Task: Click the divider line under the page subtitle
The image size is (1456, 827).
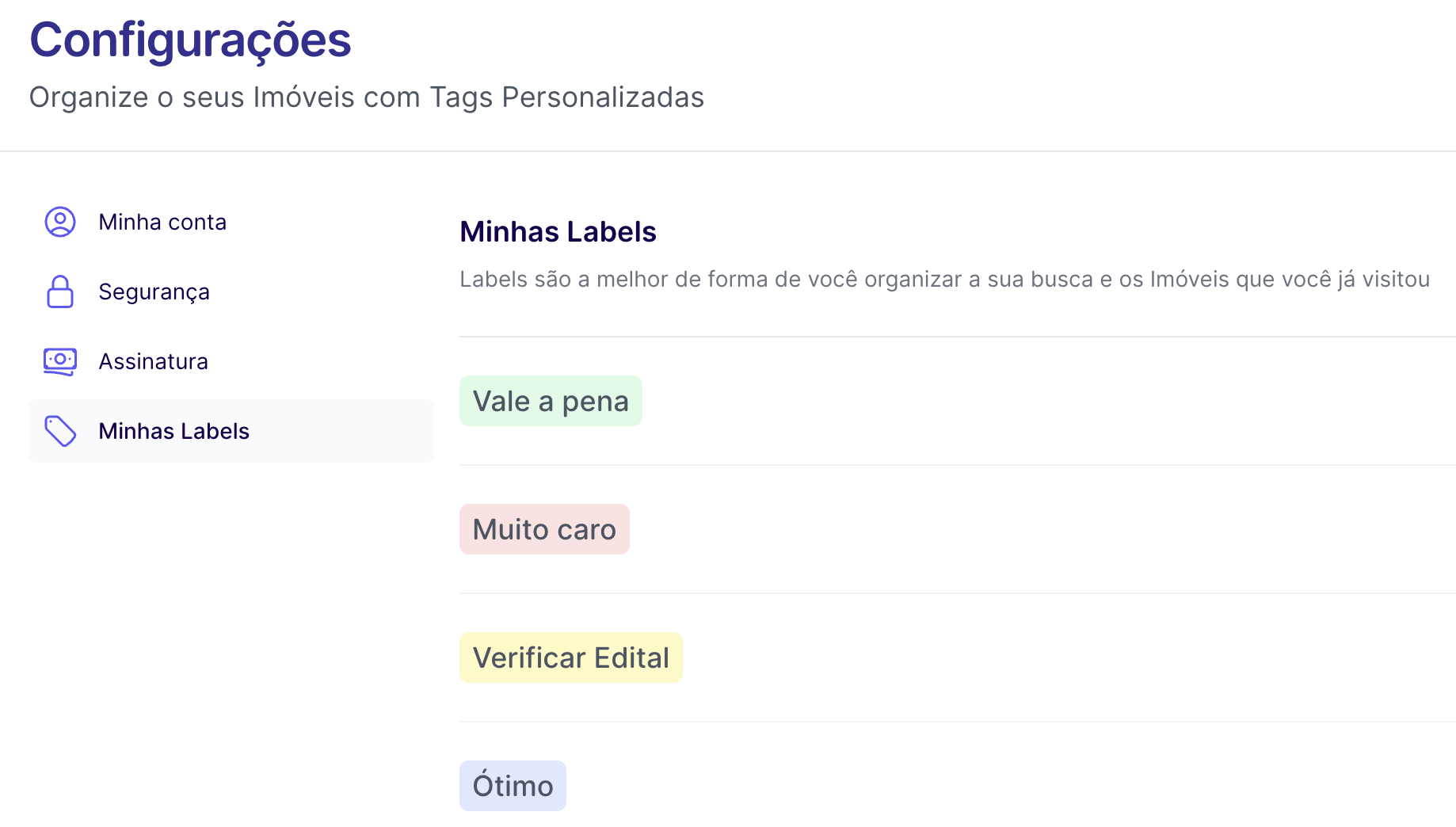Action: click(x=728, y=151)
